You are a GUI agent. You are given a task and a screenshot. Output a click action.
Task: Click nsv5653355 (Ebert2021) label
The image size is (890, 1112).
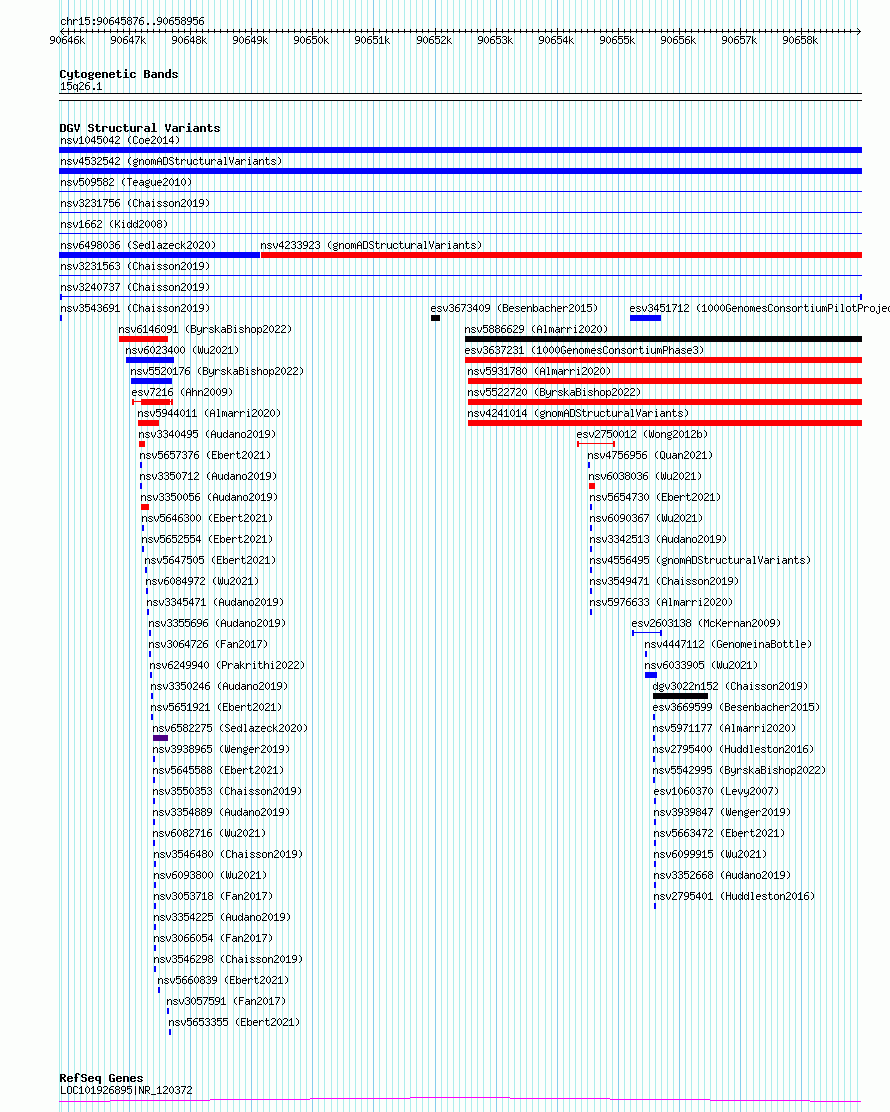point(234,1023)
